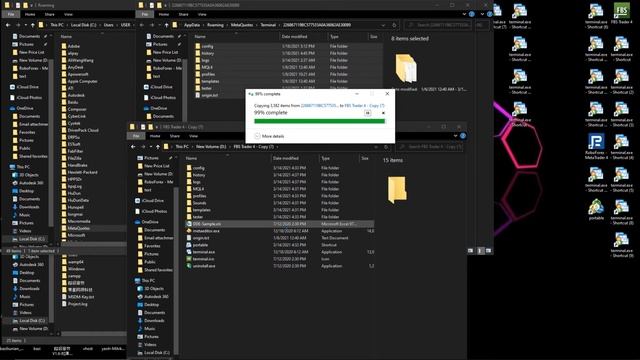
Task: Open Home tab in the Roaming window
Action: pos(30,14)
